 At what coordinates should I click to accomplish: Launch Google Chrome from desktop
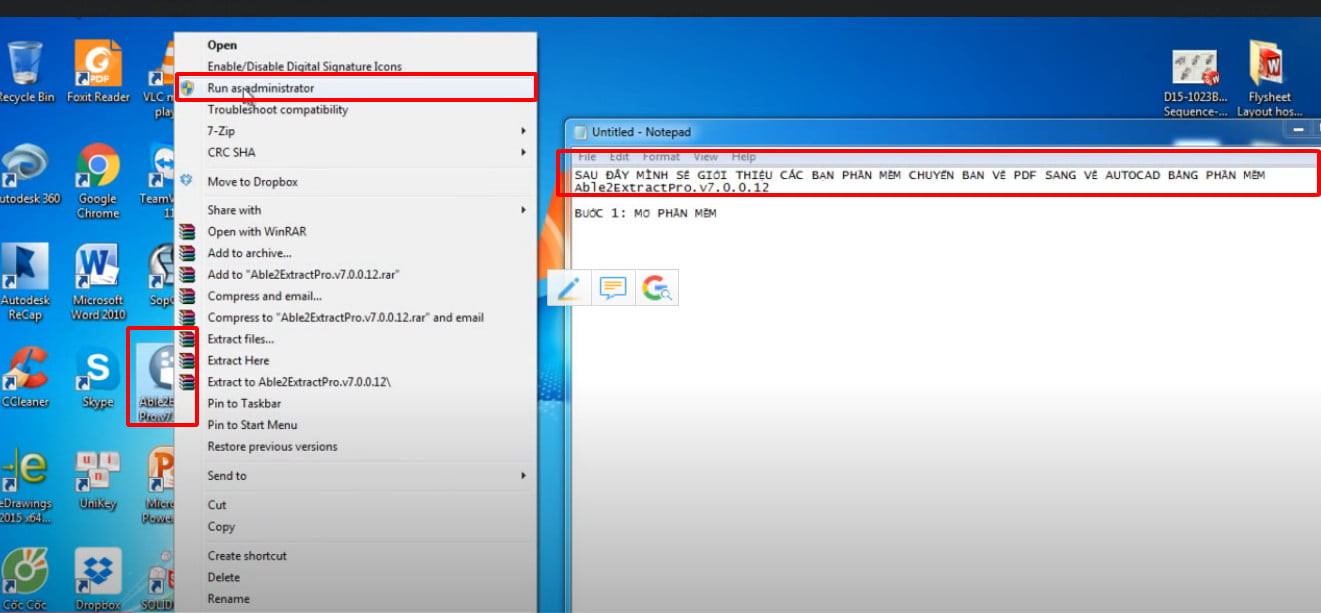pos(98,170)
